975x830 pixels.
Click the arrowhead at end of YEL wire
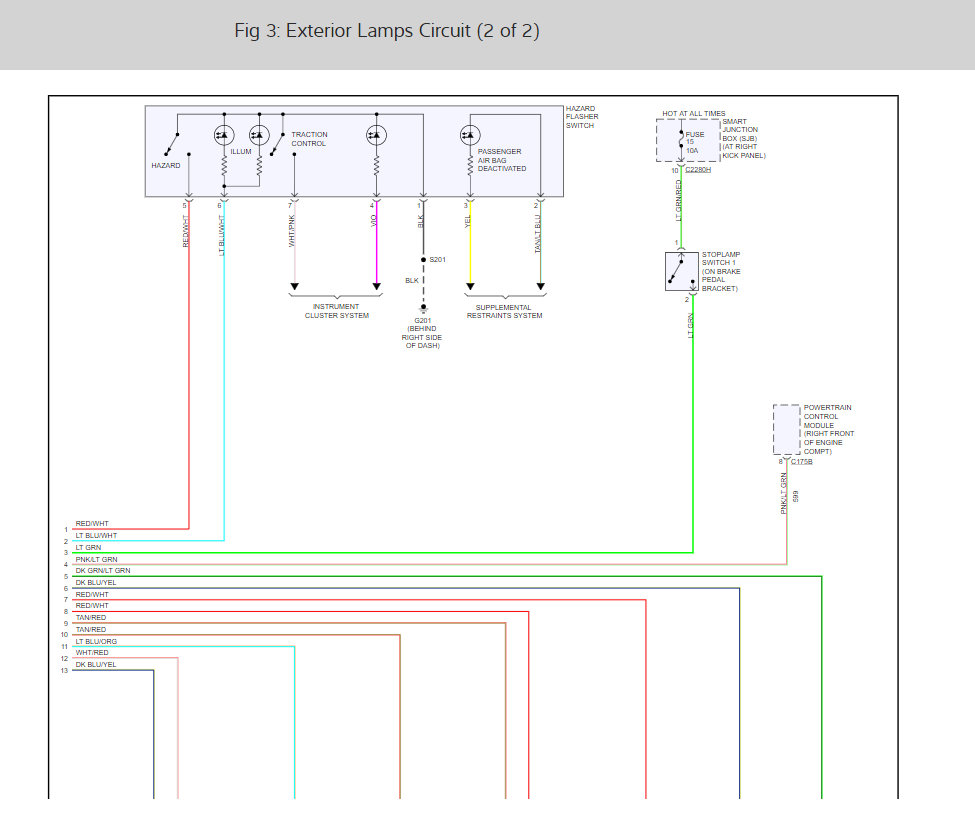pos(470,287)
